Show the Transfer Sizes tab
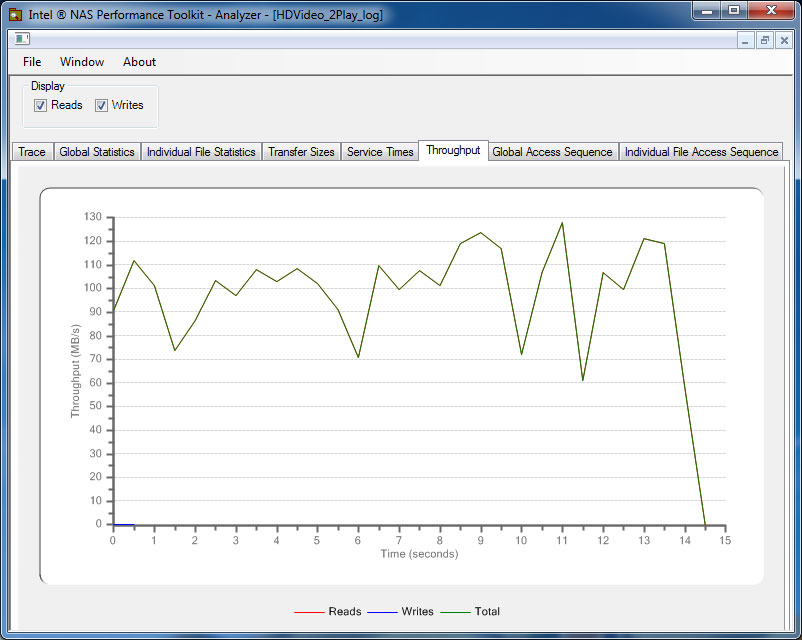 point(301,152)
